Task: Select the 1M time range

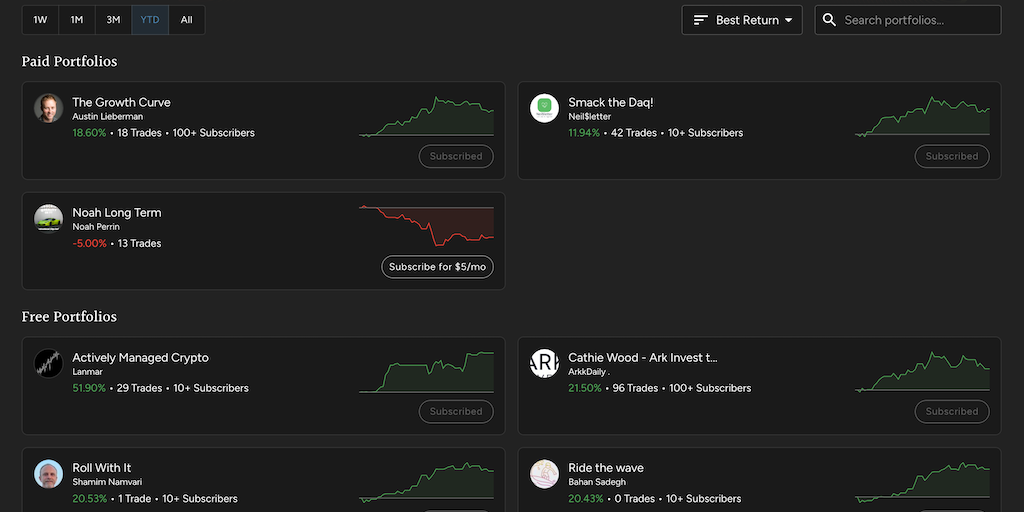Action: [77, 20]
